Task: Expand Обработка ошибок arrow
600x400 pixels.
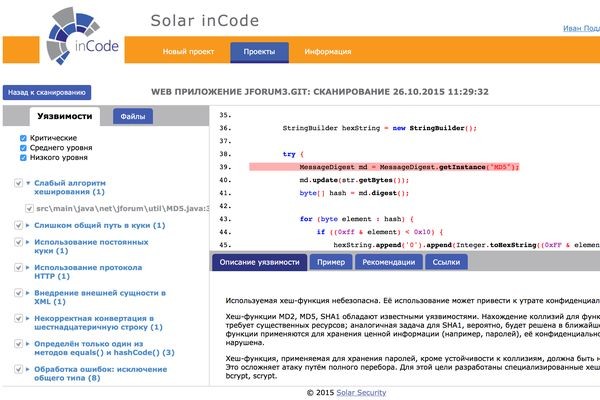Action: 28,369
